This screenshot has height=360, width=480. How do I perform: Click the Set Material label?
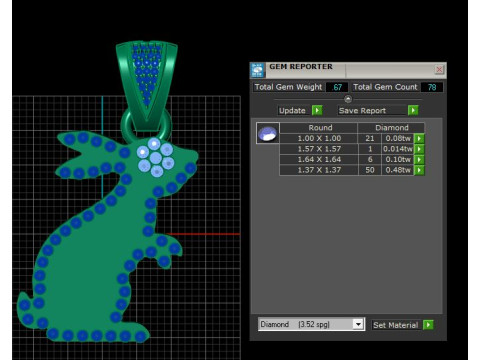tap(396, 325)
